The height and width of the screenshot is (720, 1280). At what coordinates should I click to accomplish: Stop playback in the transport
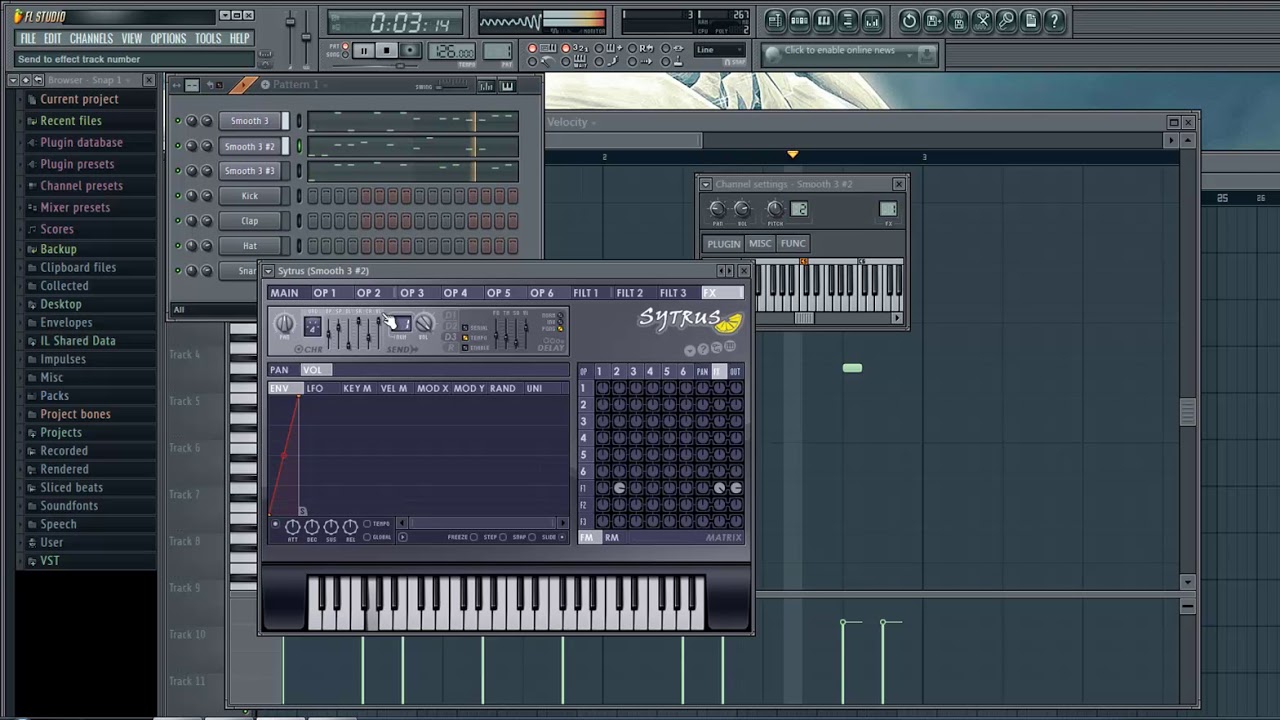tap(386, 51)
